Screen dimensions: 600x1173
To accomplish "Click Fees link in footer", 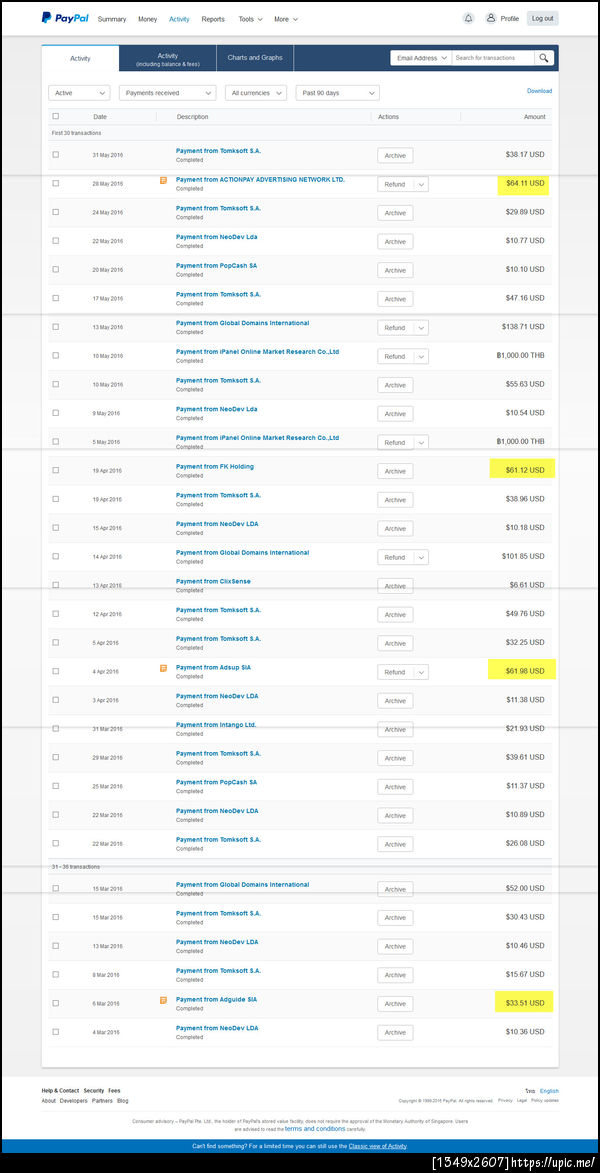I will point(114,1091).
